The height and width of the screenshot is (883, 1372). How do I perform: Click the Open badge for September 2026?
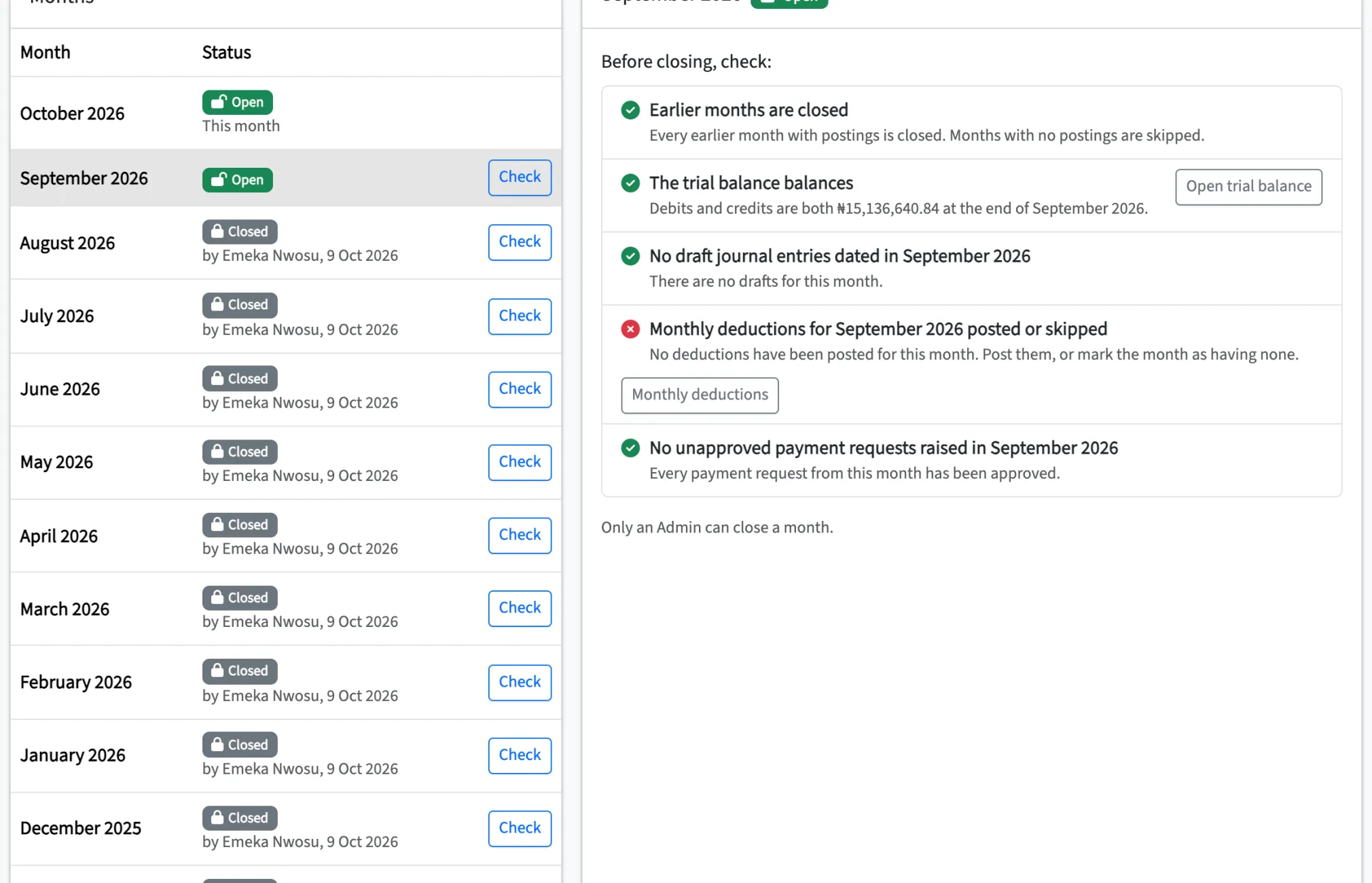237,179
